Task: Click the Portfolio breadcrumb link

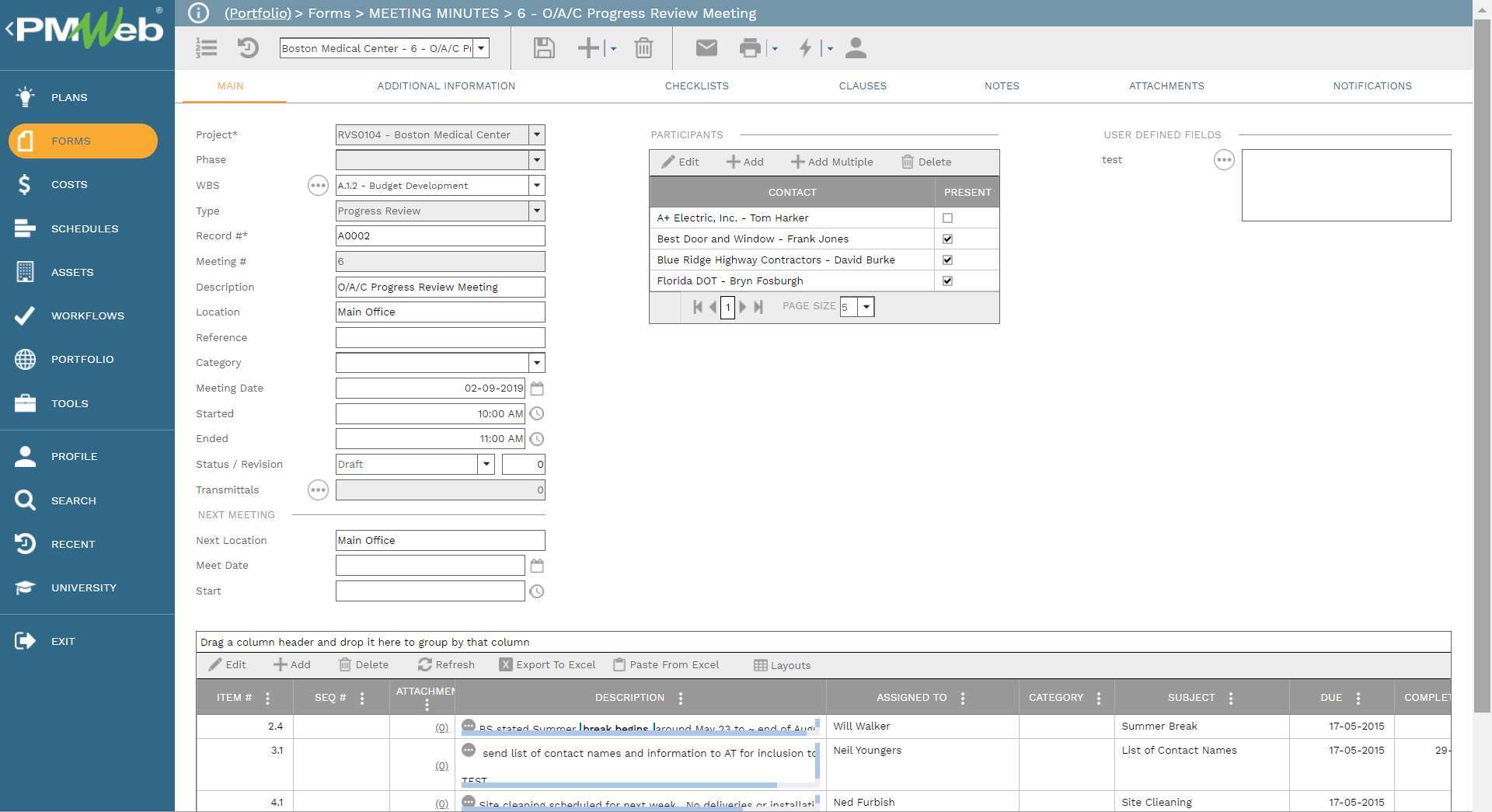Action: coord(258,13)
